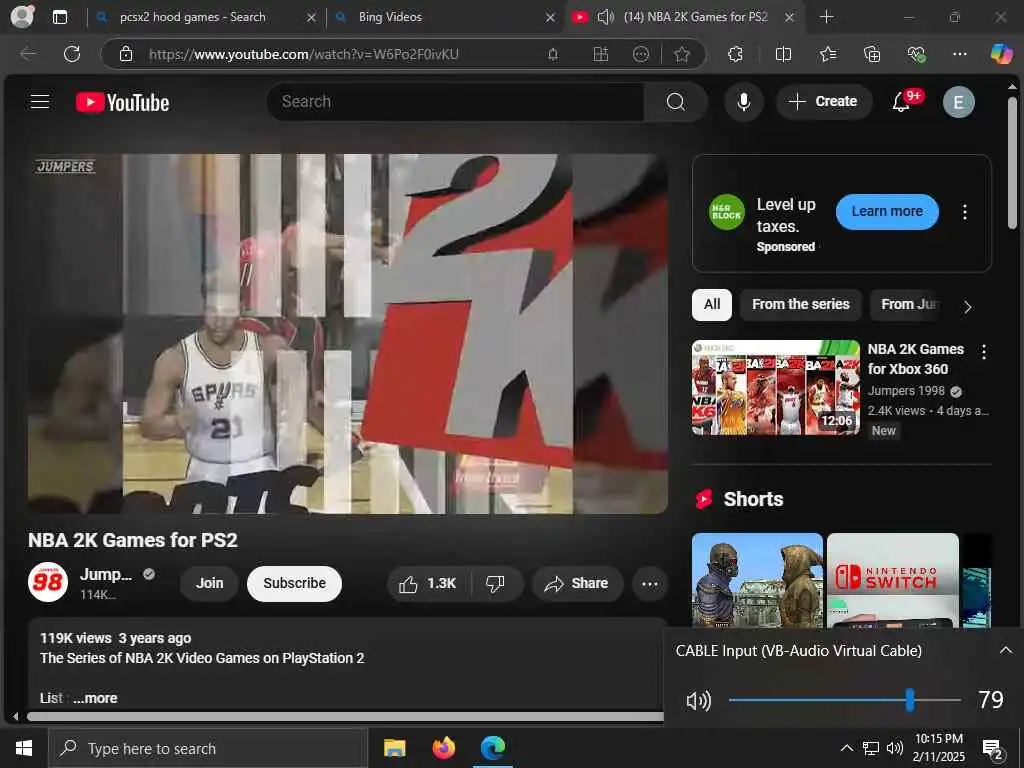The height and width of the screenshot is (768, 1024).
Task: Close the Bing Videos tab
Action: (551, 18)
